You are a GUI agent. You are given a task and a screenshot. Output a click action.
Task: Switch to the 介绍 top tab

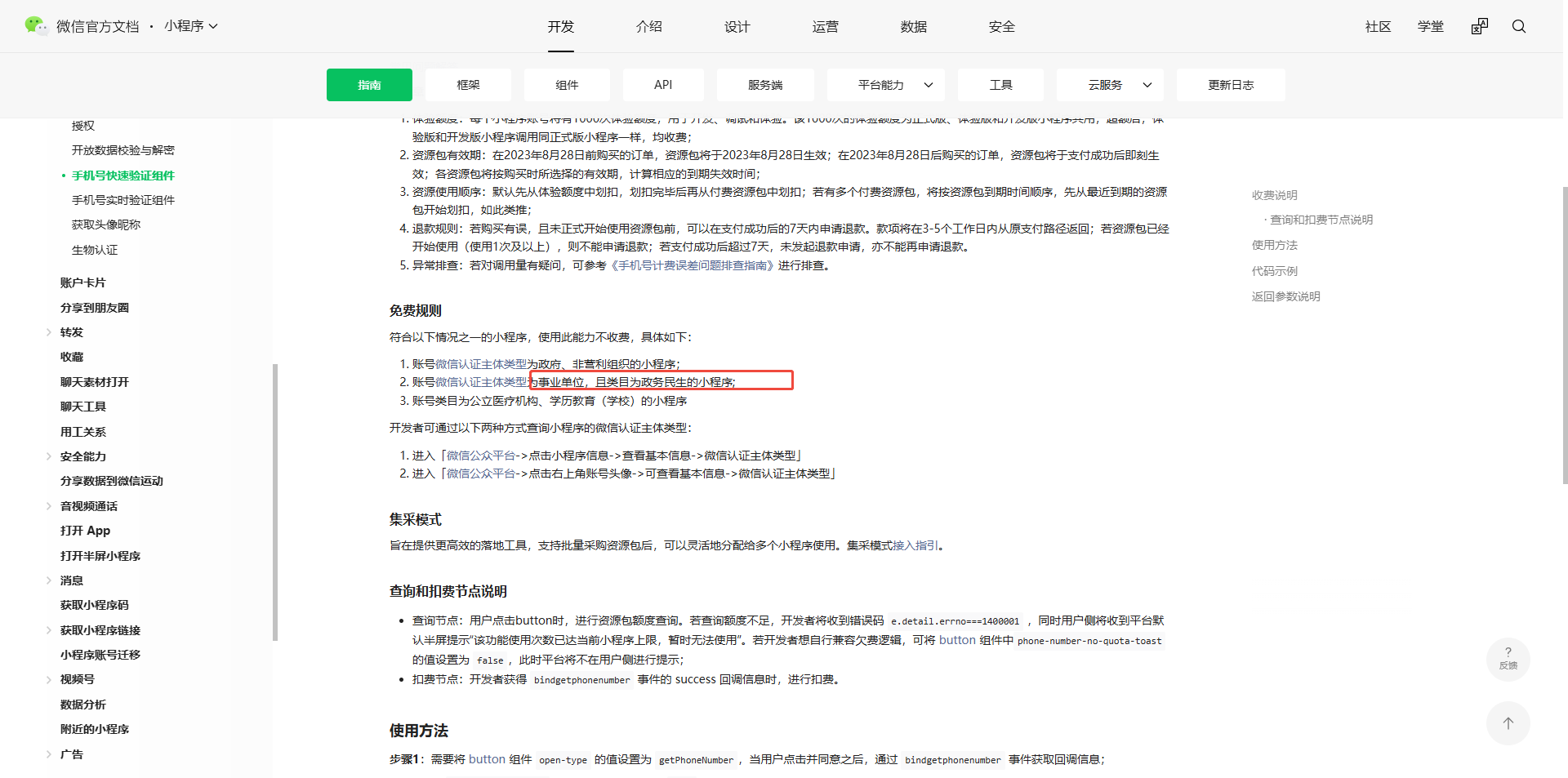(649, 26)
